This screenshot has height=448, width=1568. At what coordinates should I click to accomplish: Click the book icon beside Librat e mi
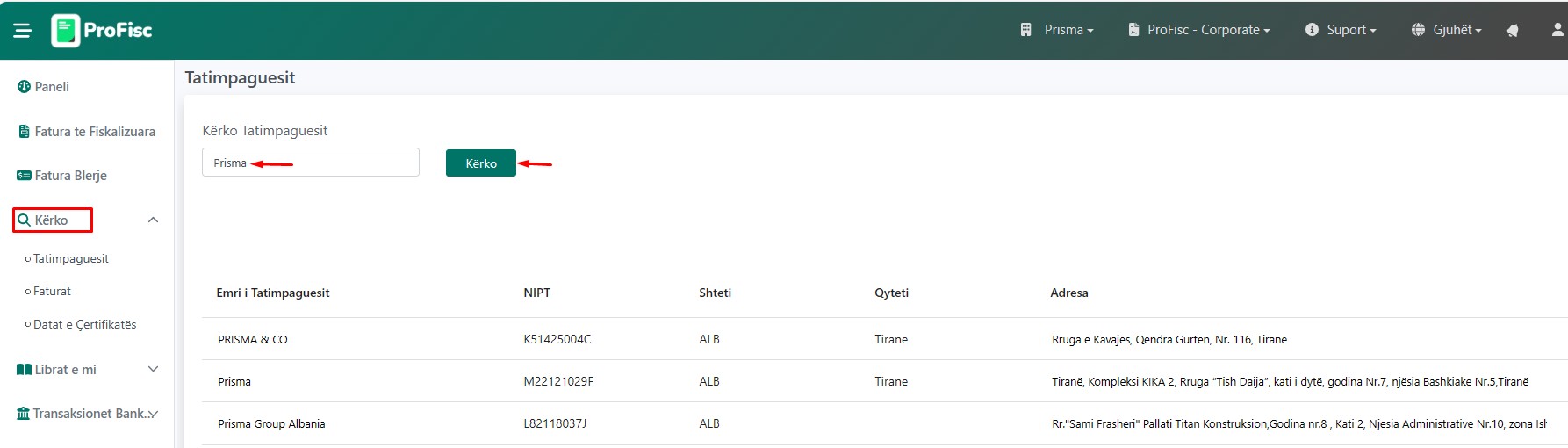tap(24, 370)
